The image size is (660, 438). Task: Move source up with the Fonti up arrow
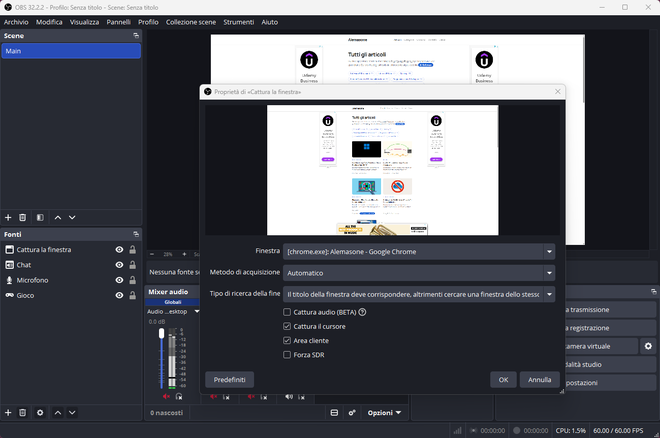point(58,413)
